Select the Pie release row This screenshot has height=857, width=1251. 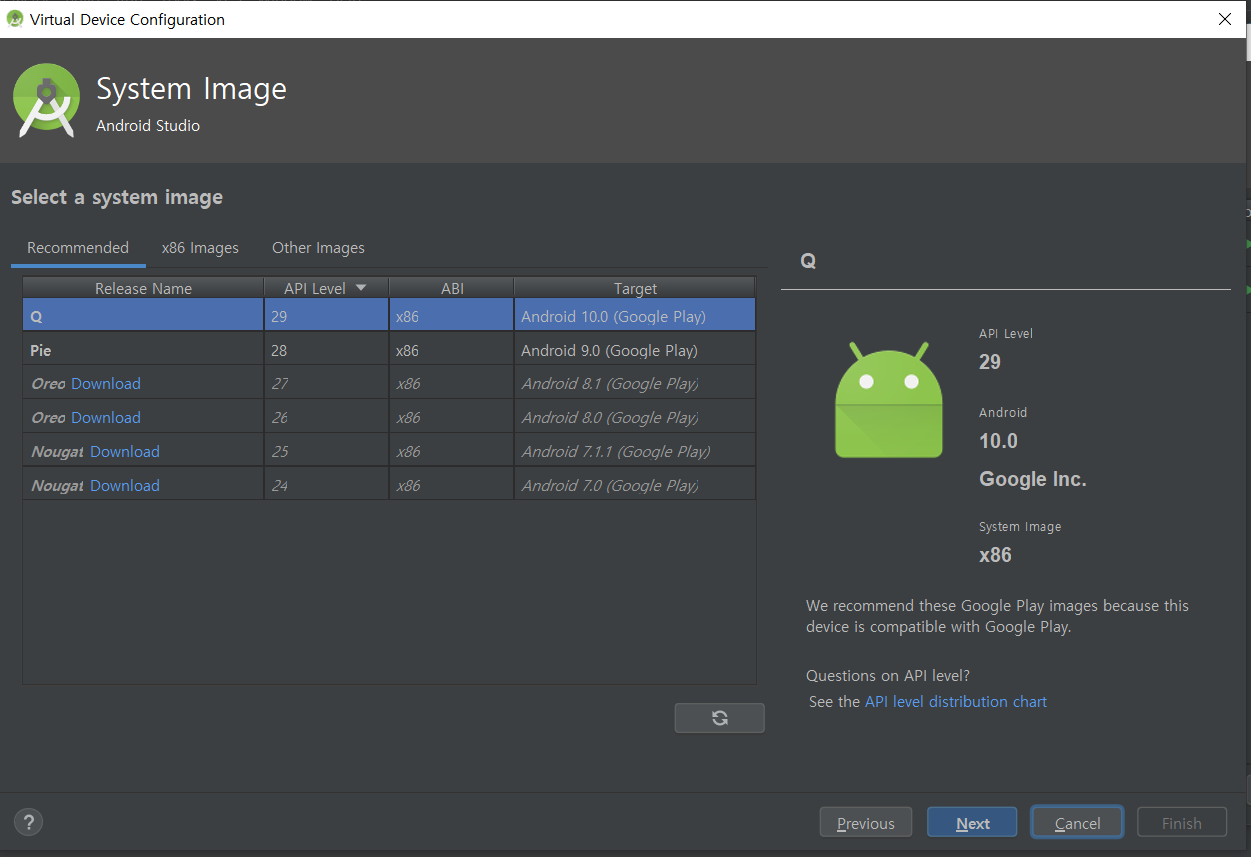tap(389, 350)
